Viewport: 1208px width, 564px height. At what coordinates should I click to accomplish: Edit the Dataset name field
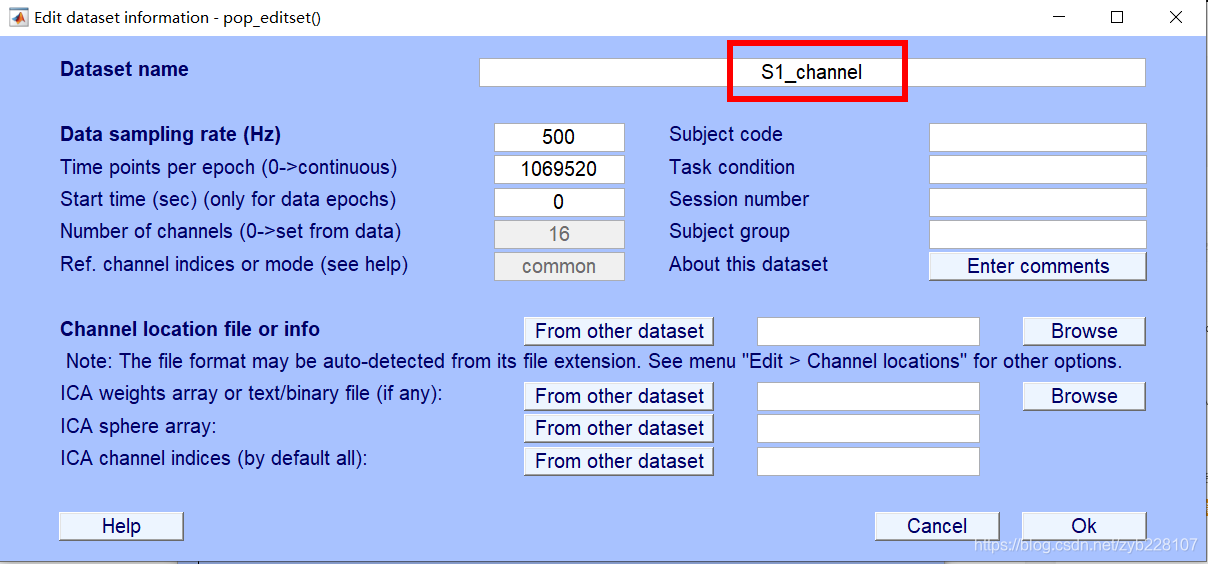click(812, 72)
